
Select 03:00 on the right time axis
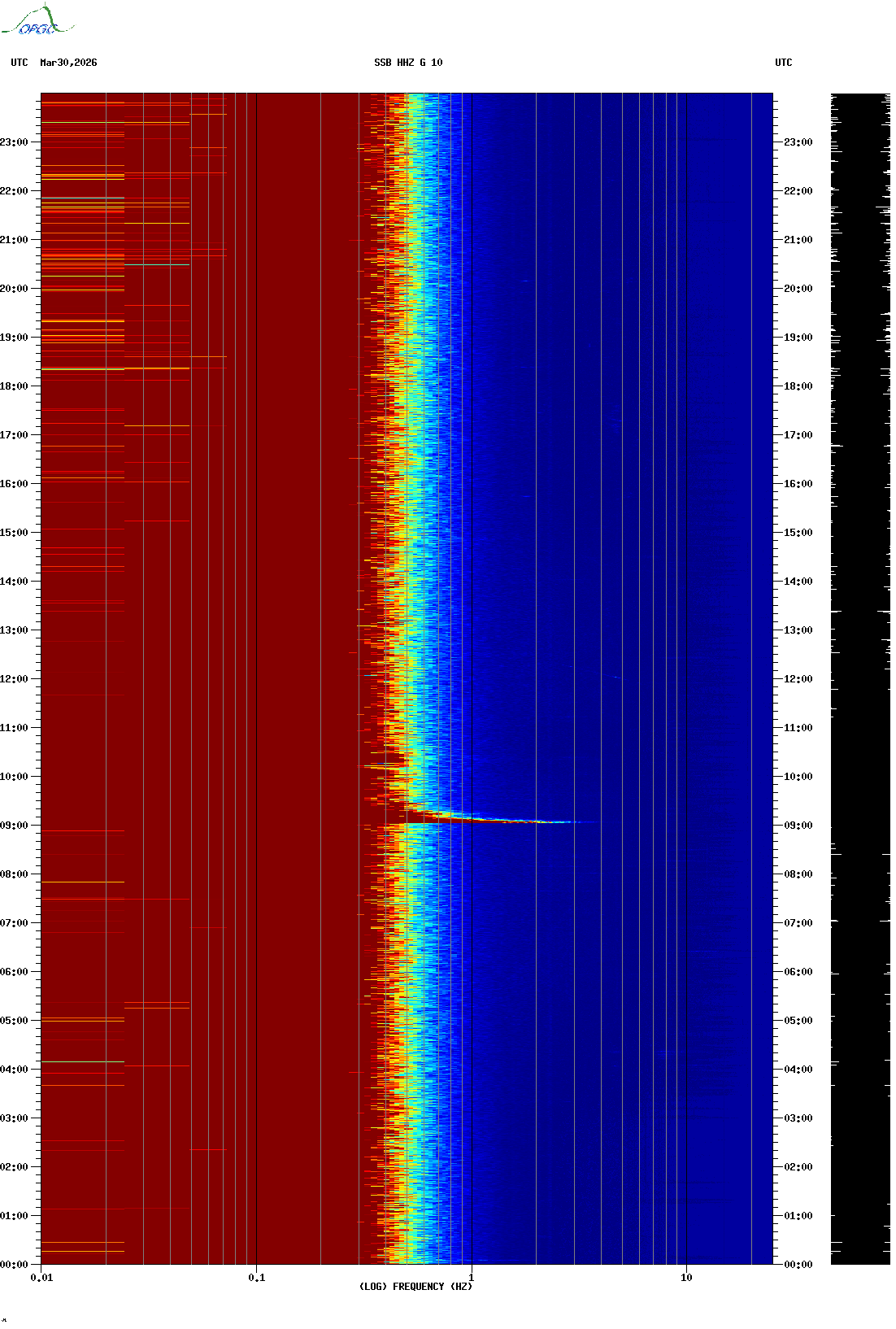tap(798, 1118)
